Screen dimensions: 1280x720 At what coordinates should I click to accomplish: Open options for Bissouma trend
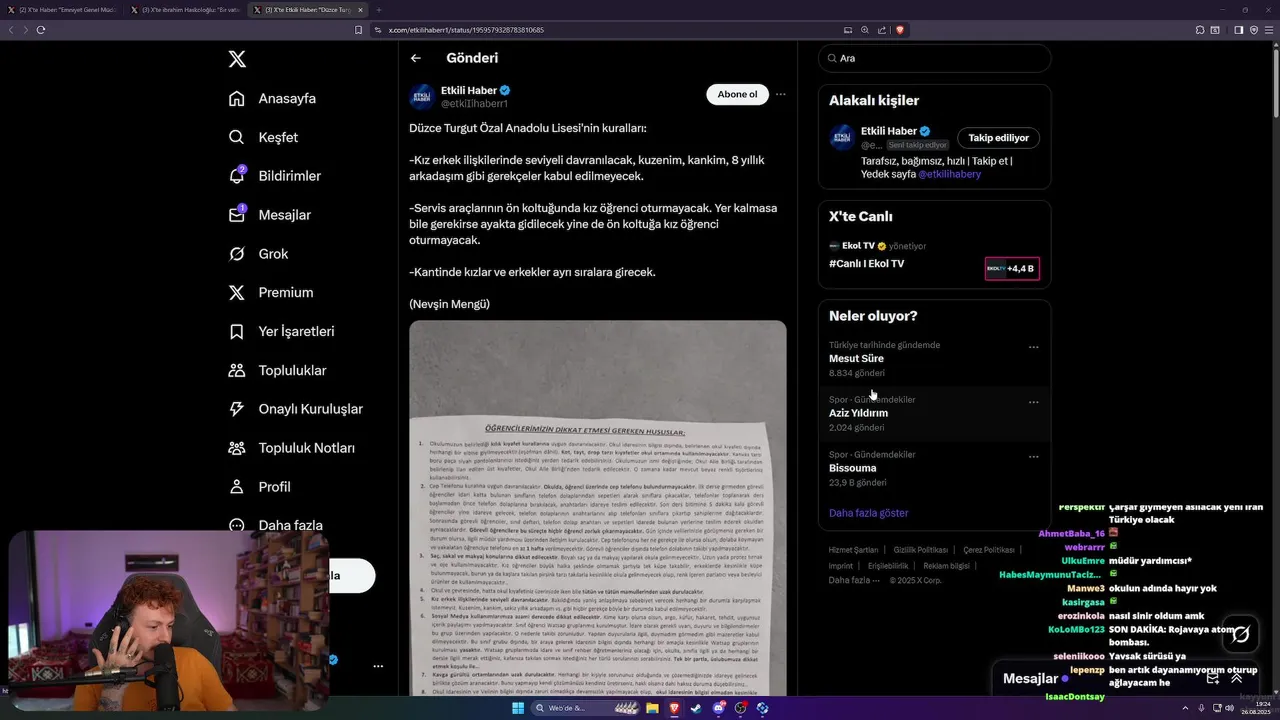coord(1034,457)
